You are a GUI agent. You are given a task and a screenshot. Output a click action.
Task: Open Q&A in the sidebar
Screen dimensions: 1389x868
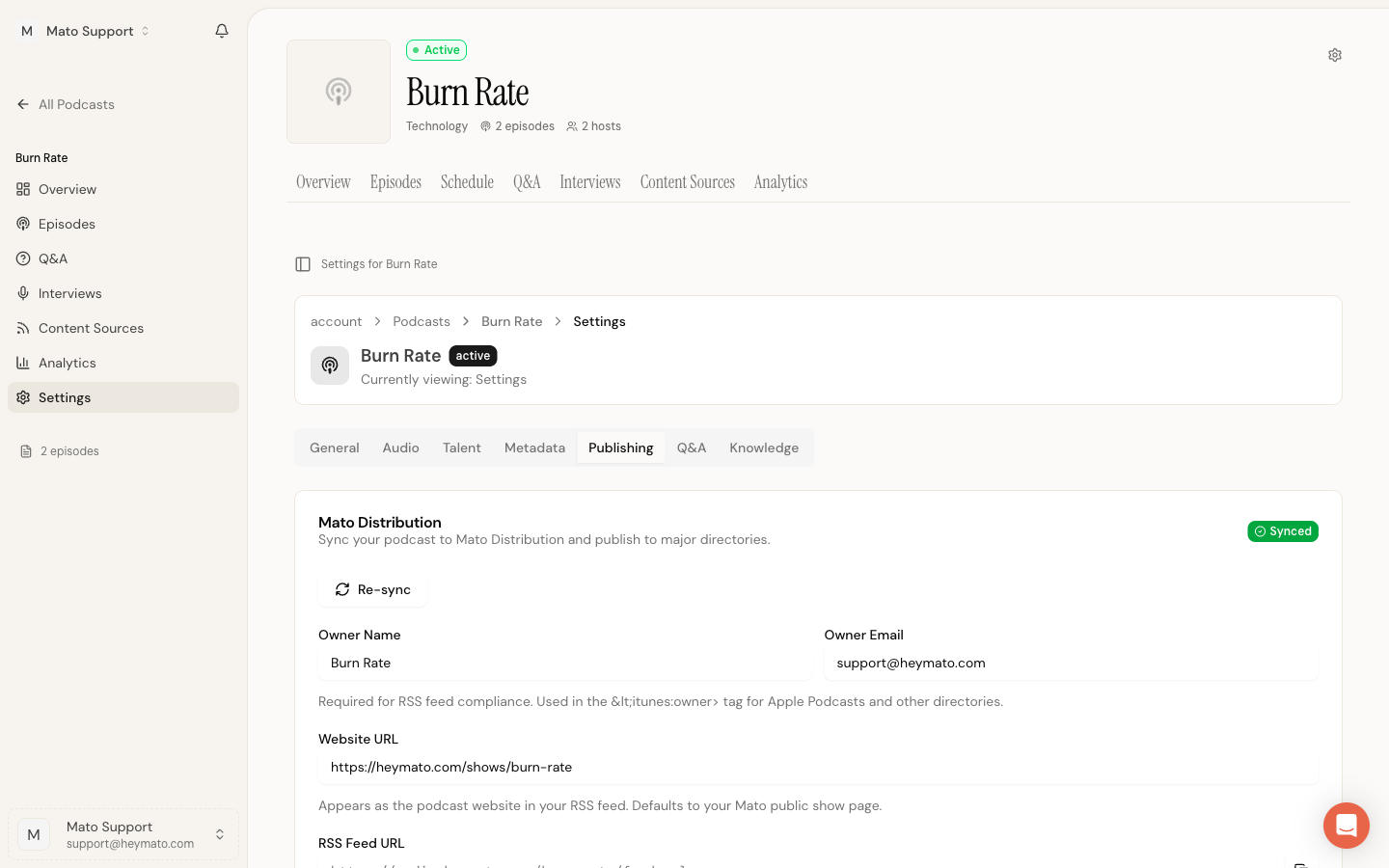(x=123, y=258)
